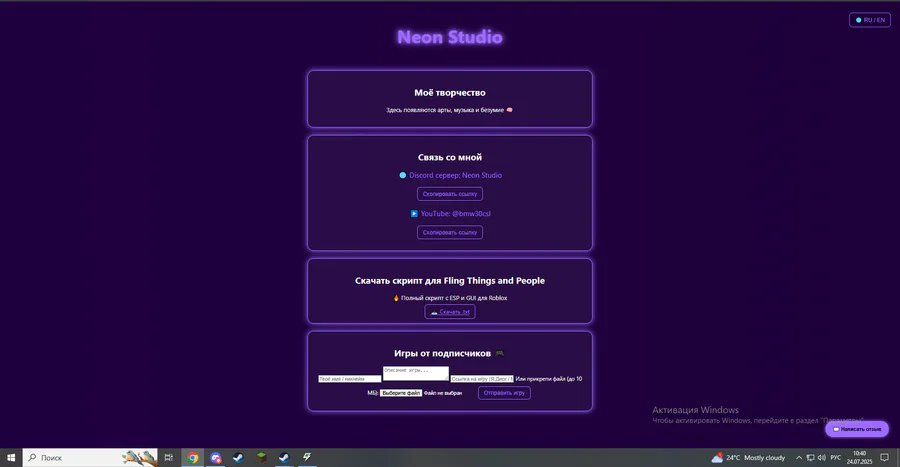Open the lightning bolt taskbar app icon
900x467 pixels.
click(307, 457)
